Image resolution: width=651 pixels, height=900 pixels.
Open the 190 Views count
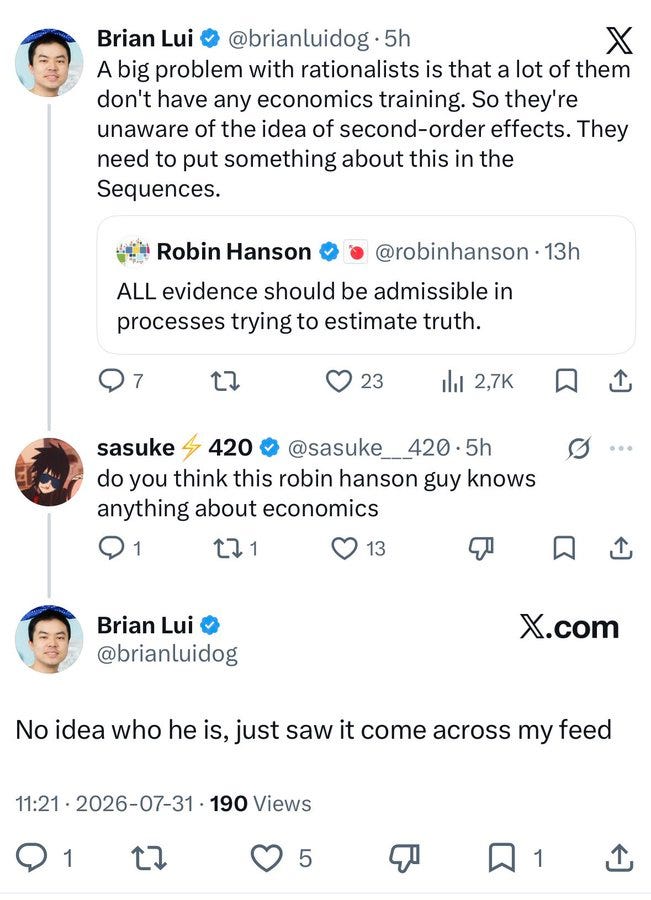point(261,803)
